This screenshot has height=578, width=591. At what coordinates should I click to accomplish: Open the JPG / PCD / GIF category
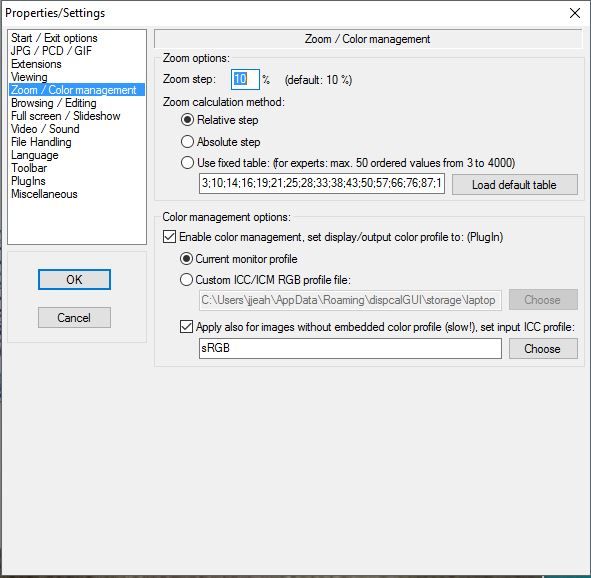[51, 51]
